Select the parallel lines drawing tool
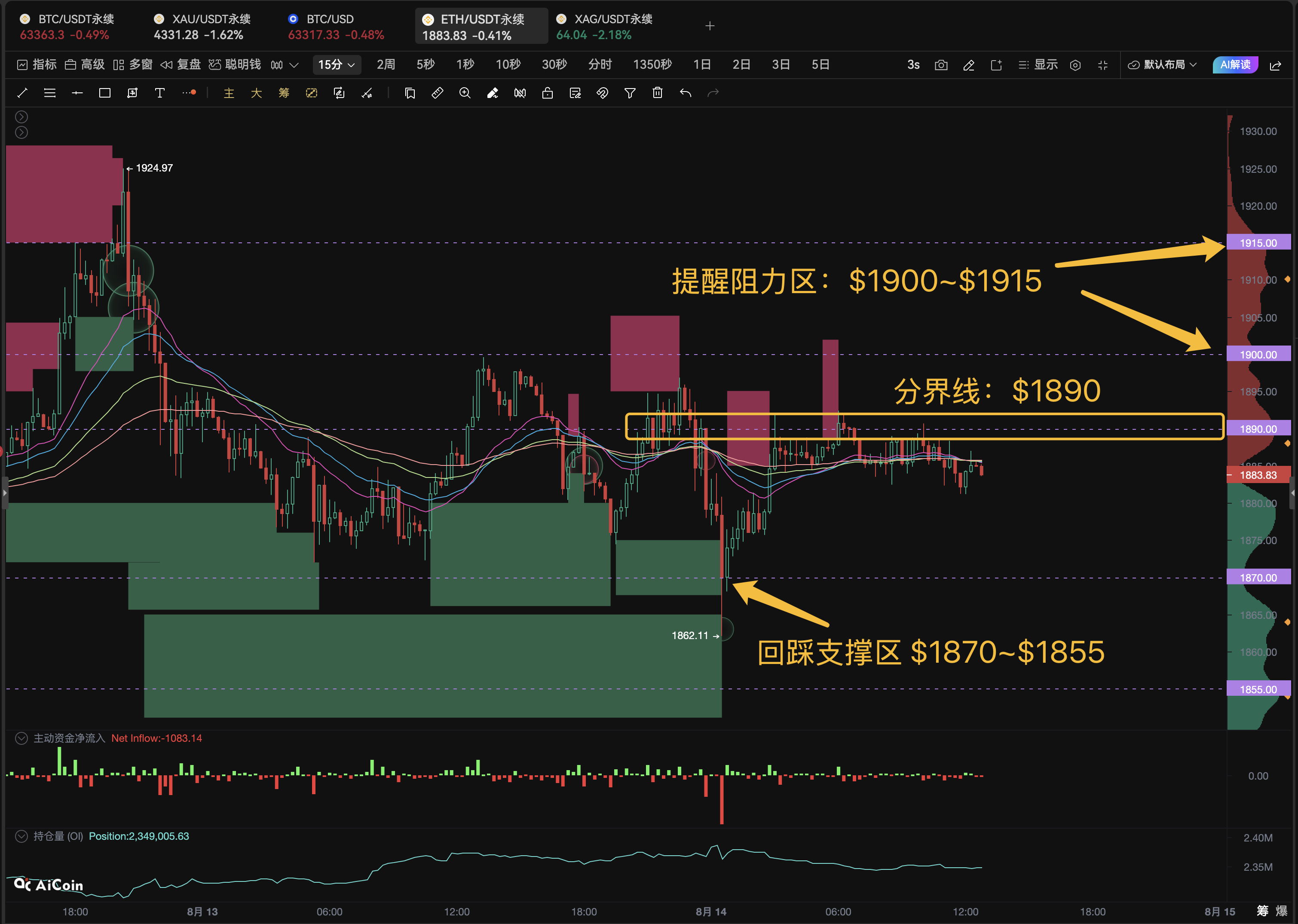The width and height of the screenshot is (1298, 924). coord(50,93)
